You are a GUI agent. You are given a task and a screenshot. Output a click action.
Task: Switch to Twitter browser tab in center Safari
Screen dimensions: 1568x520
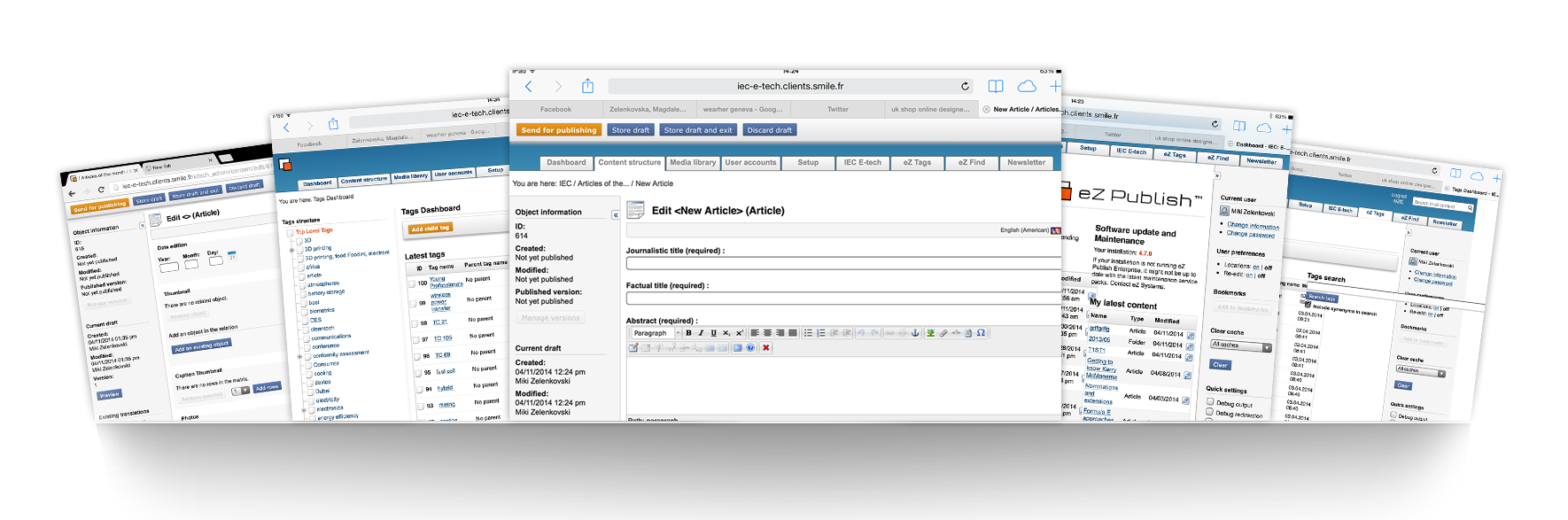tap(838, 110)
